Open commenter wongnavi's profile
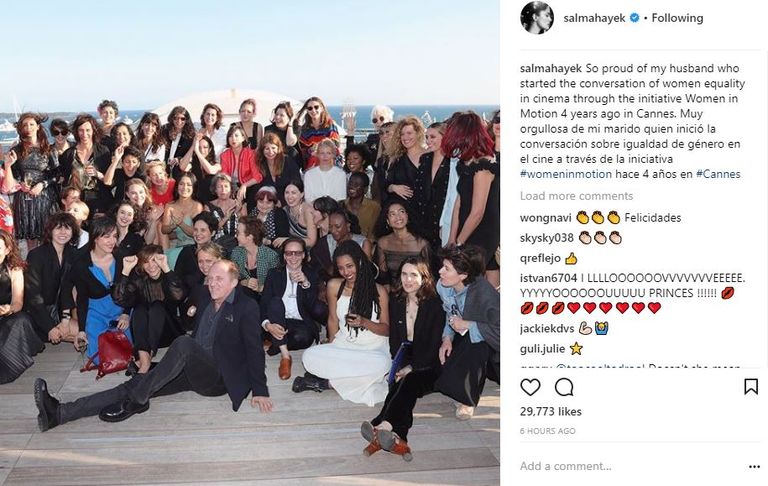 pos(546,218)
